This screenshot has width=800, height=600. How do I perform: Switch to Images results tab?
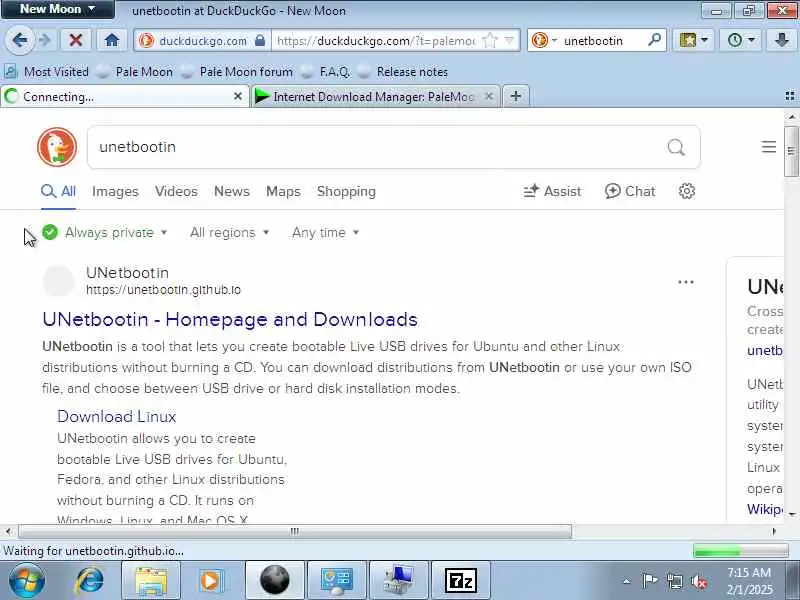click(115, 191)
